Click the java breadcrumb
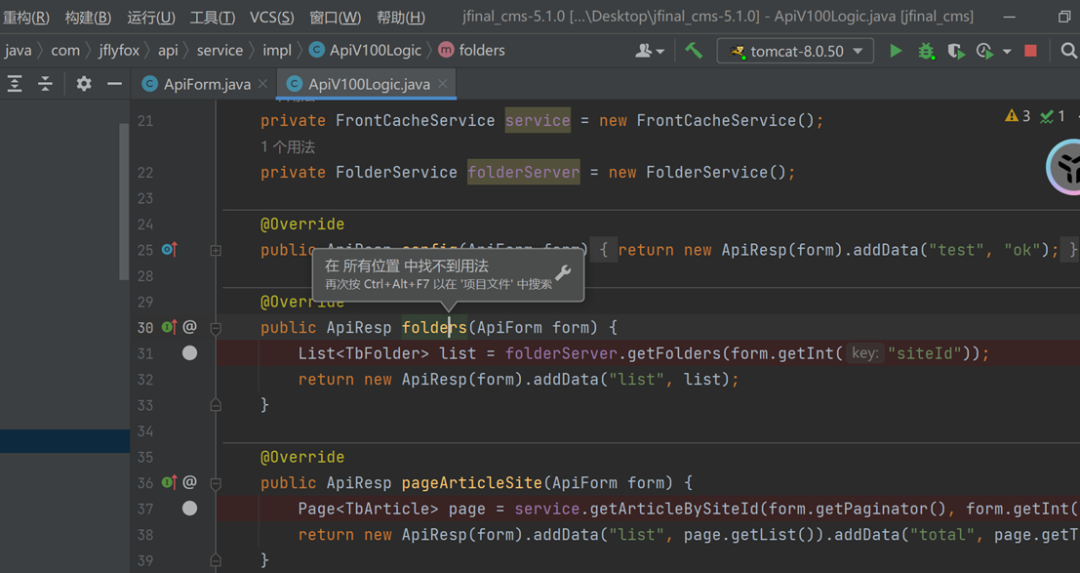The height and width of the screenshot is (573, 1080). (x=18, y=50)
